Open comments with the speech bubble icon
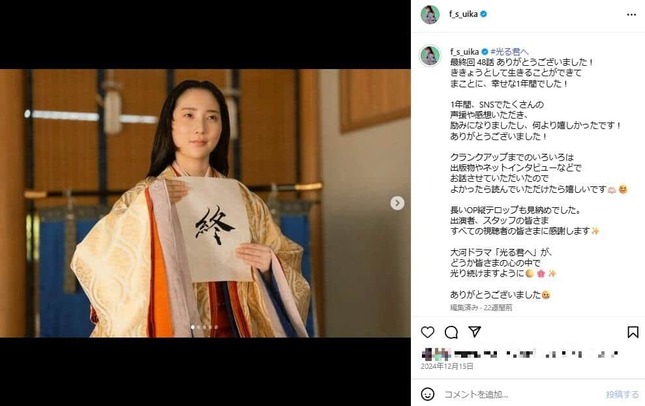Image resolution: width=645 pixels, height=406 pixels. [x=451, y=332]
